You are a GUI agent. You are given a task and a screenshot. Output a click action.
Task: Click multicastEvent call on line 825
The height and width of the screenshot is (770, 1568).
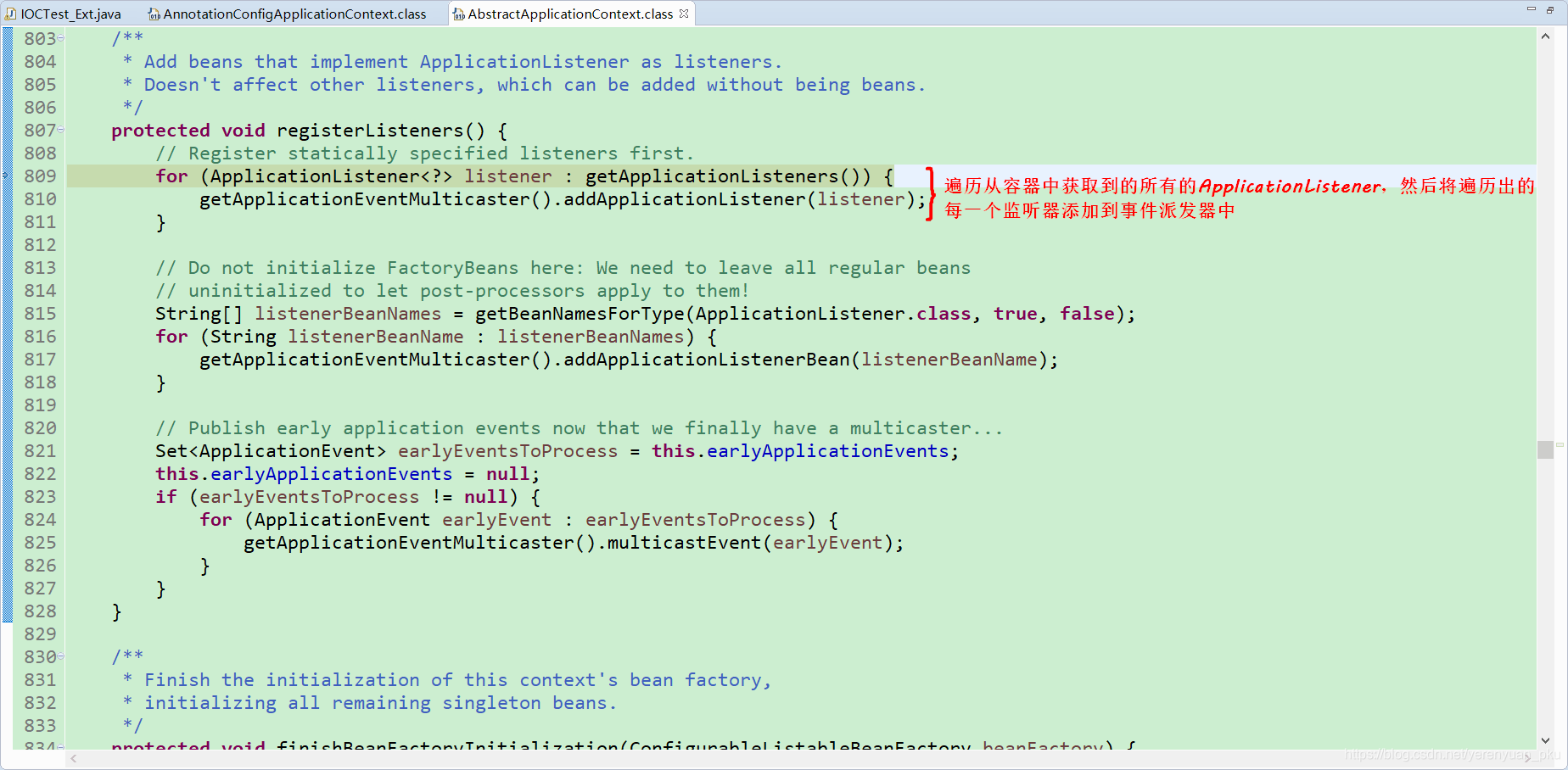click(x=685, y=543)
